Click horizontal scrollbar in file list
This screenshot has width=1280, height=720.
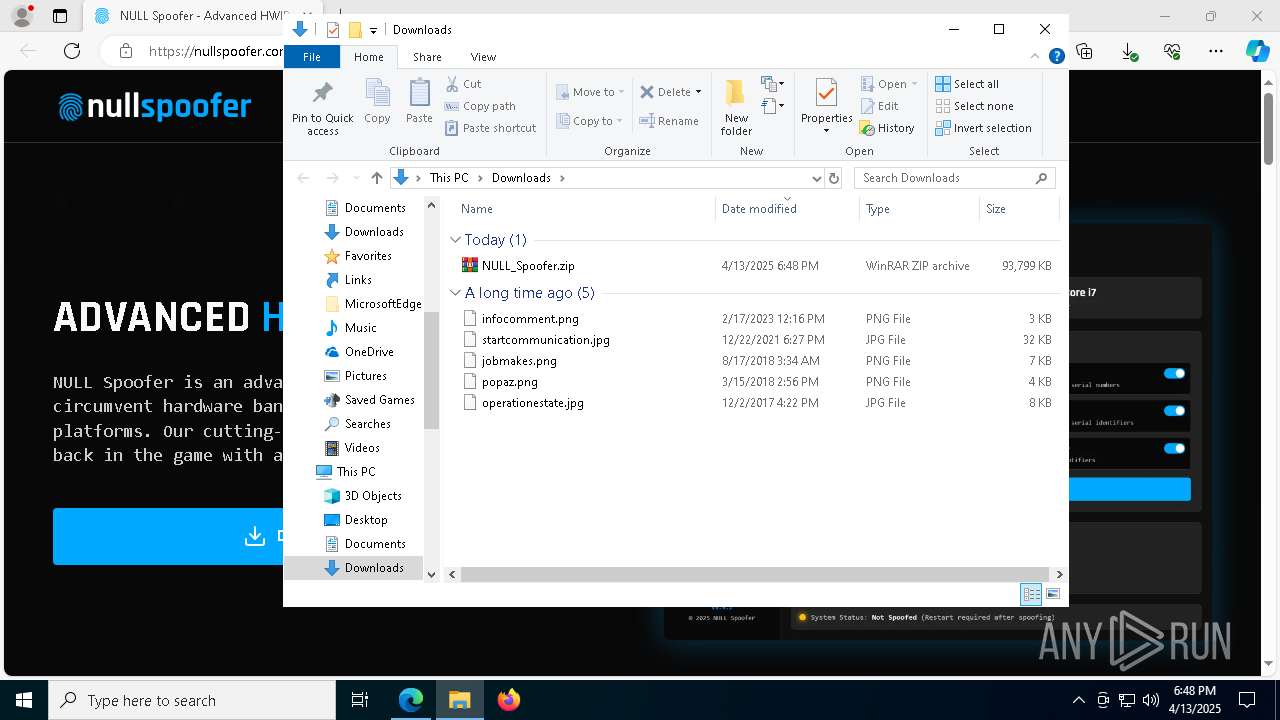click(756, 574)
